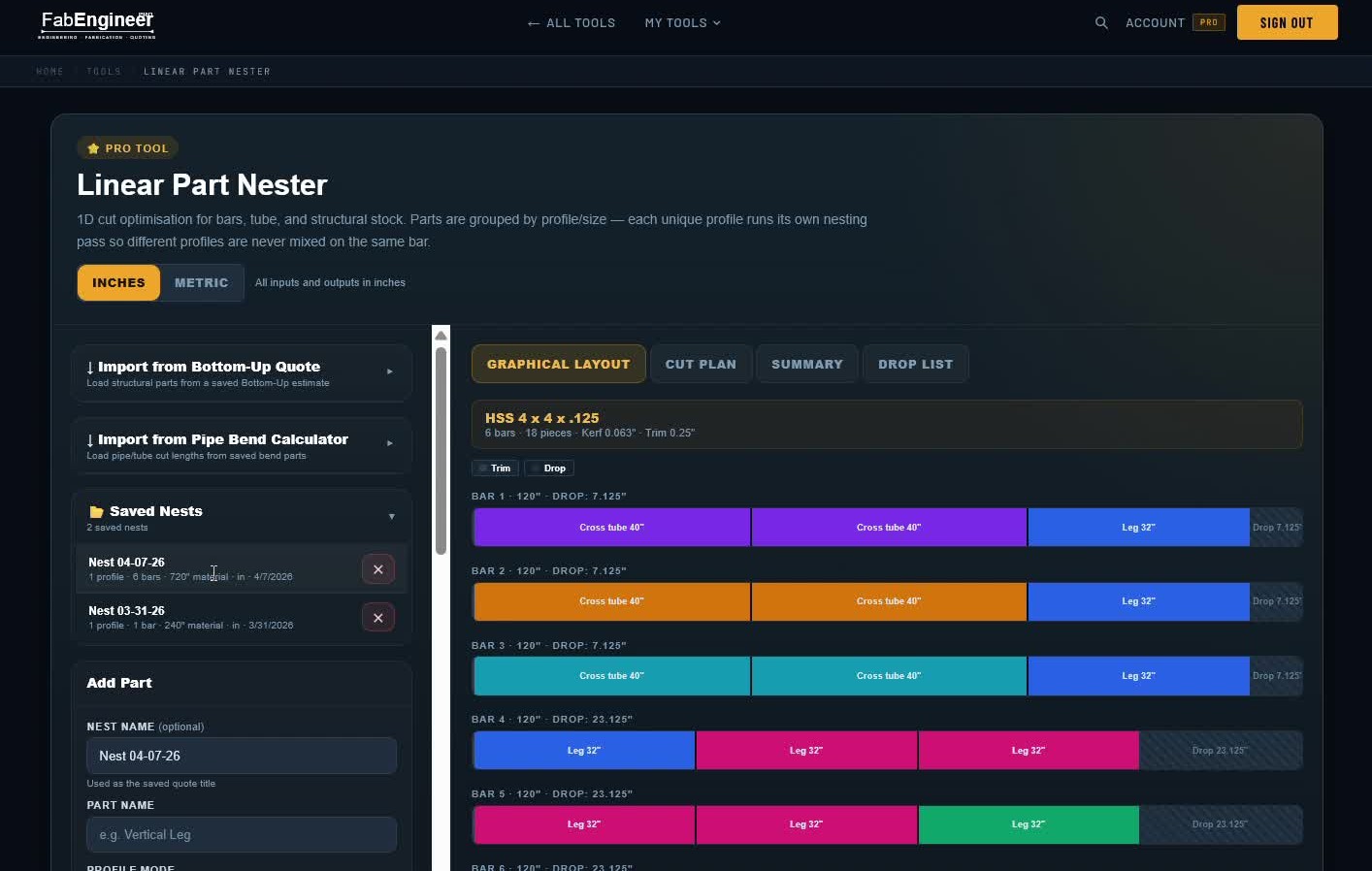The image size is (1372, 871).
Task: Delete Nest 04-07-26 with its X button
Action: click(378, 569)
